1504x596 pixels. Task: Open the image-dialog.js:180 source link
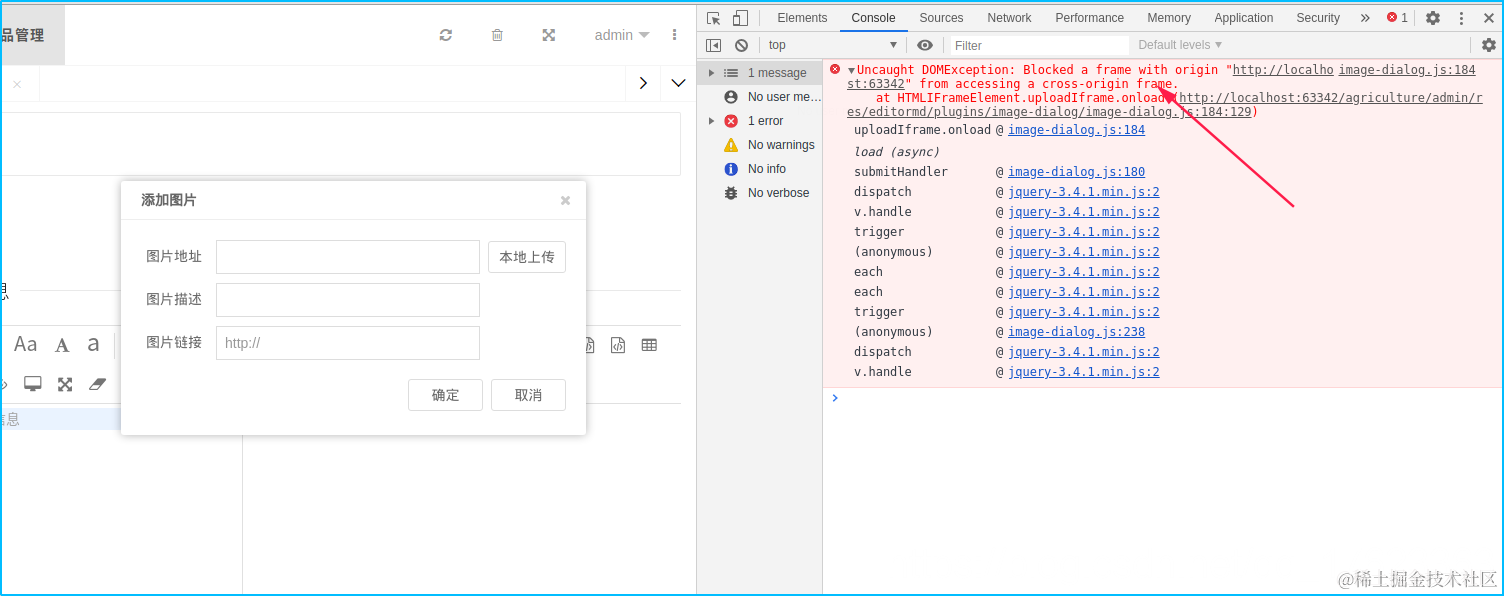tap(1076, 172)
